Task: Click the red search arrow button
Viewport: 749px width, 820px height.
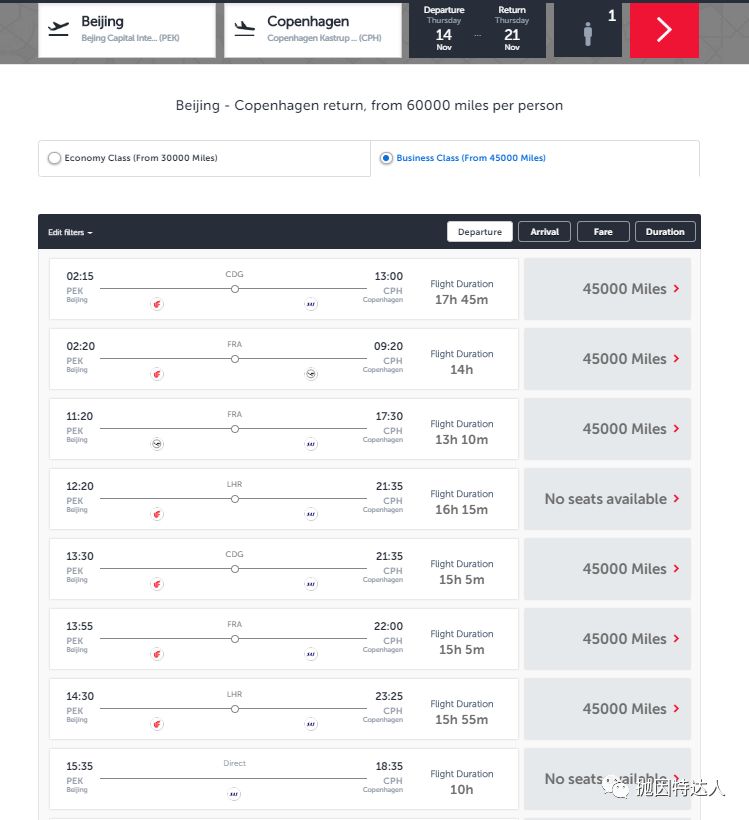Action: tap(664, 30)
